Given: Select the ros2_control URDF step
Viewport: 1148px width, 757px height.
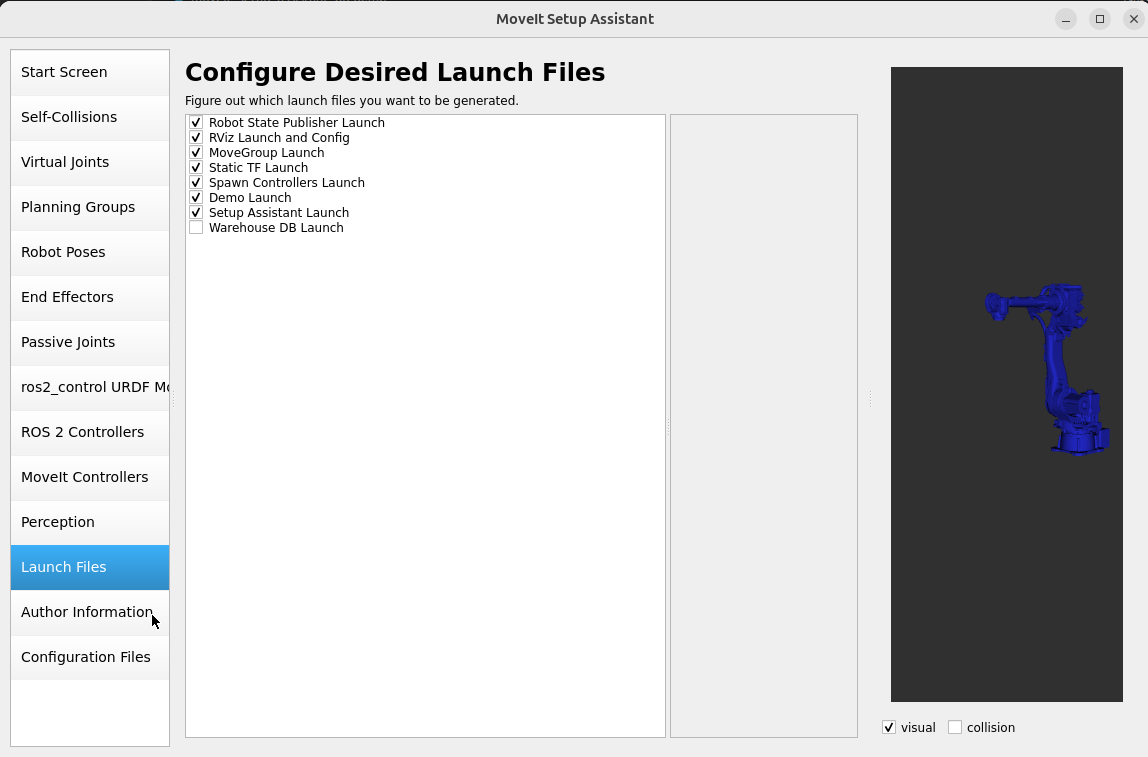Looking at the screenshot, I should [90, 387].
